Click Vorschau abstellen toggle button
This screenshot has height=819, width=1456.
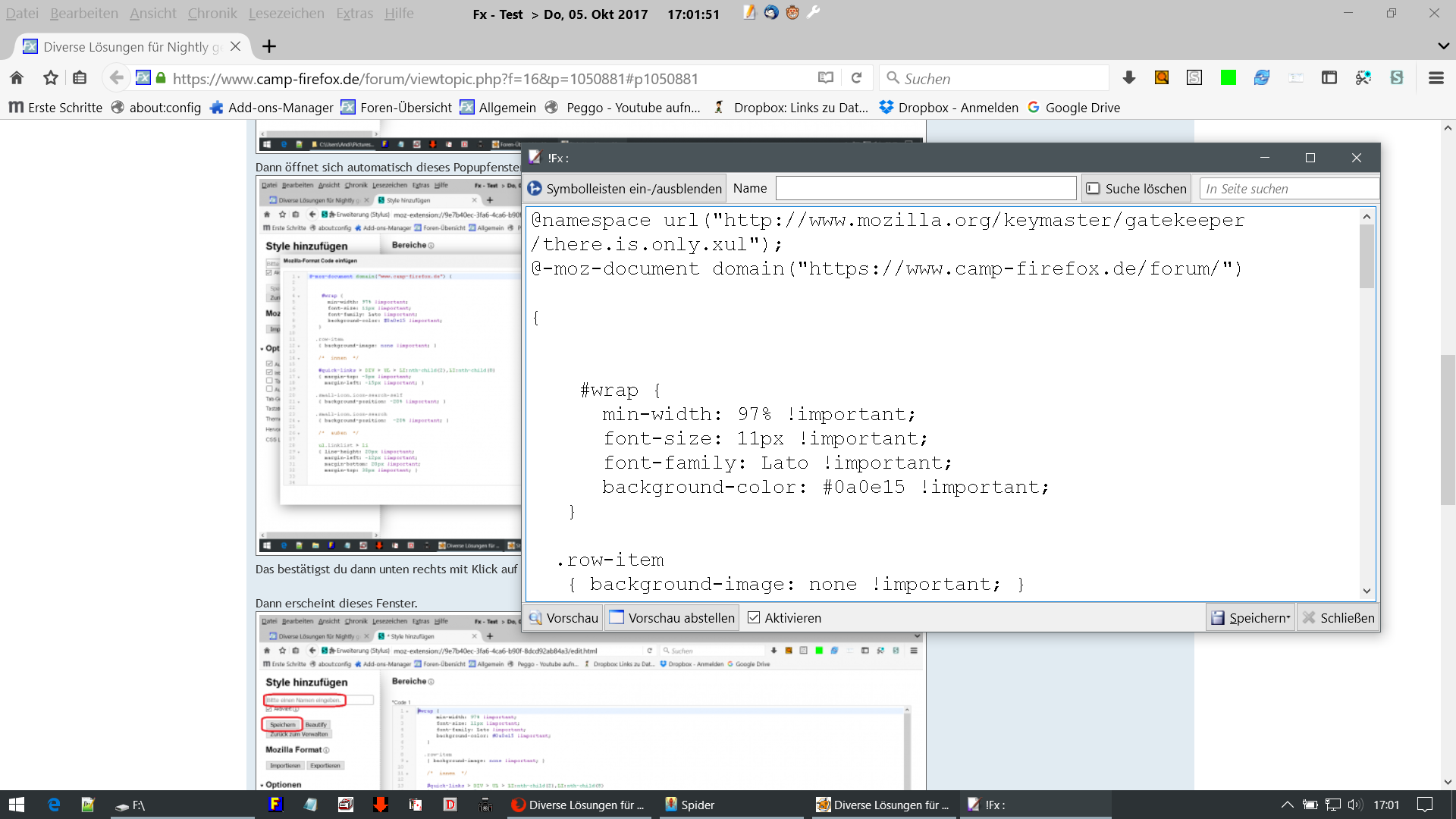click(x=672, y=618)
